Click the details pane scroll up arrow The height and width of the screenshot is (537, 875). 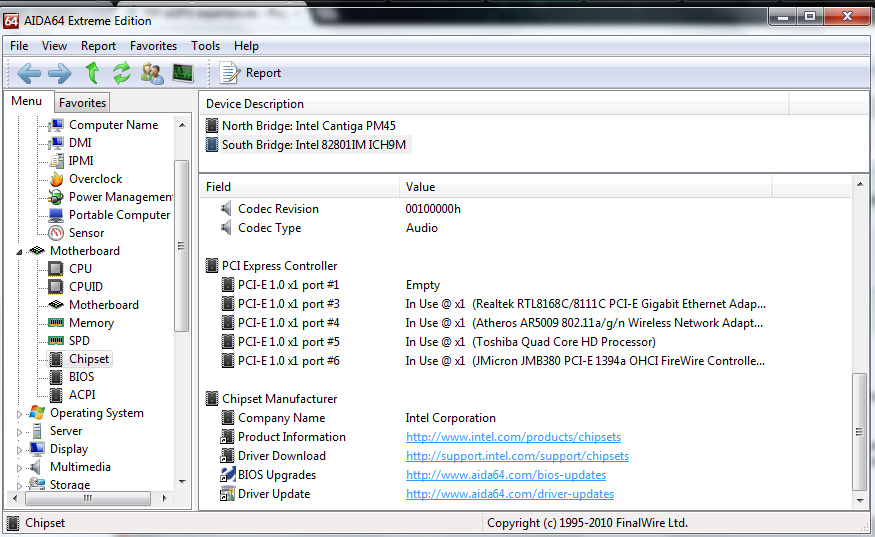(860, 184)
